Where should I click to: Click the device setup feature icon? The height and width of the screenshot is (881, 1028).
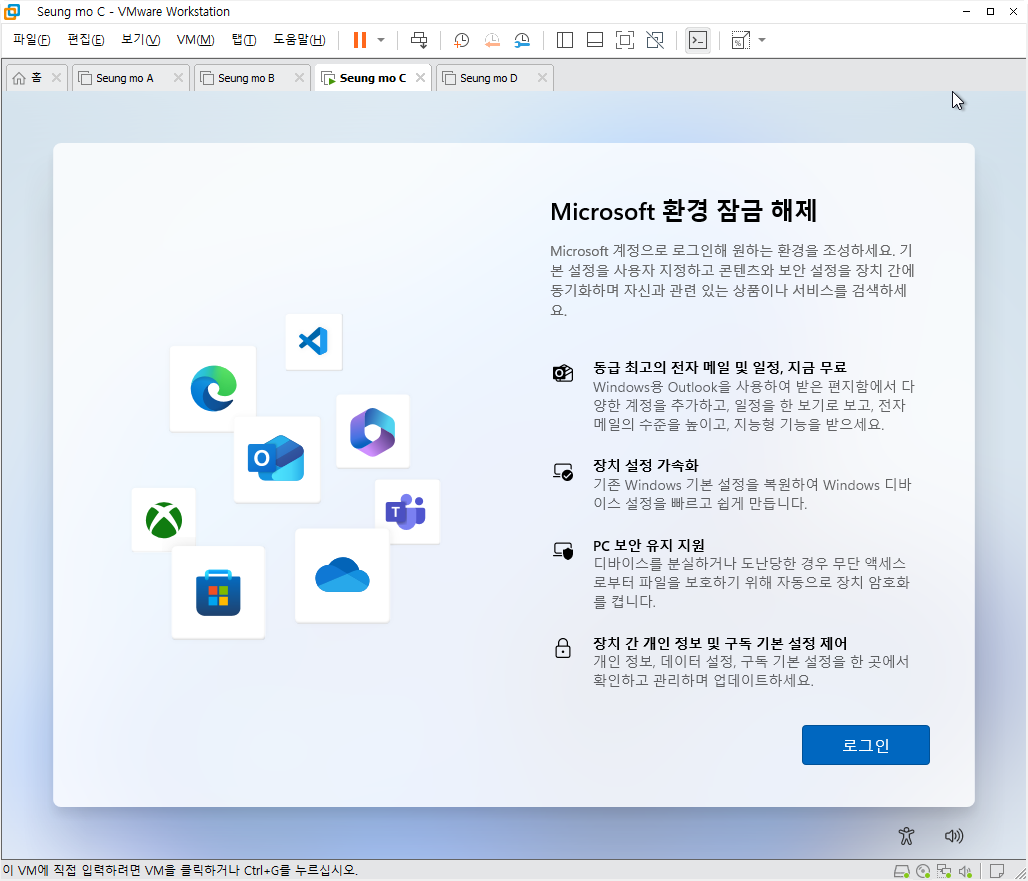pyautogui.click(x=563, y=471)
